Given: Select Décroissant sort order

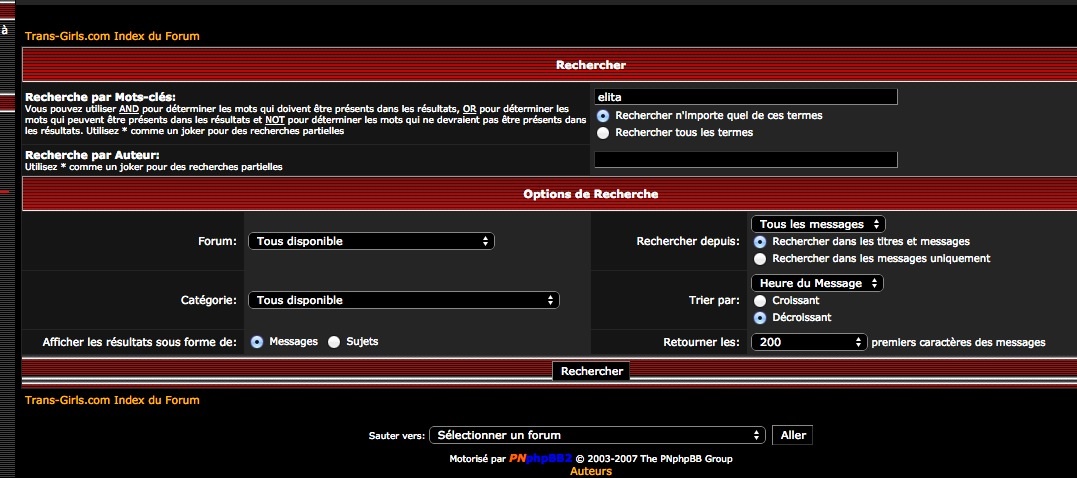Looking at the screenshot, I should point(761,318).
